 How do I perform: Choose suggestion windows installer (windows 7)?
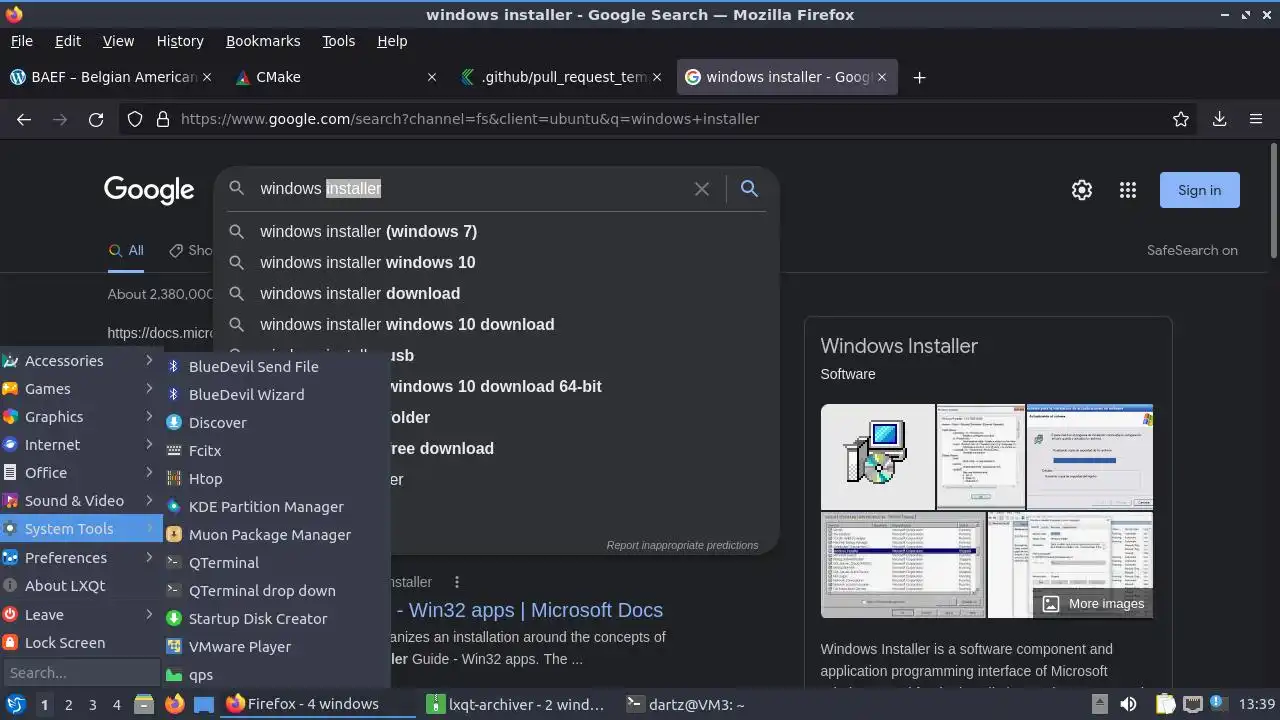(x=496, y=231)
